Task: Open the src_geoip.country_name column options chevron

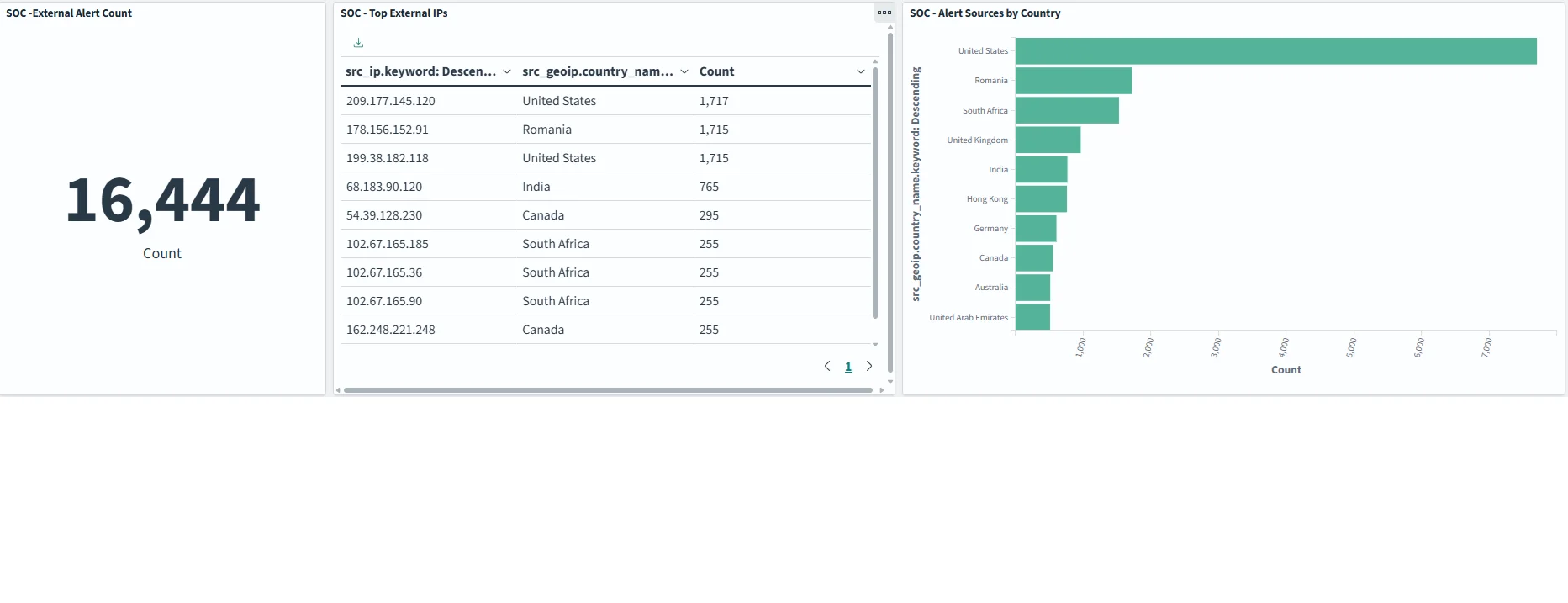Action: pos(684,72)
